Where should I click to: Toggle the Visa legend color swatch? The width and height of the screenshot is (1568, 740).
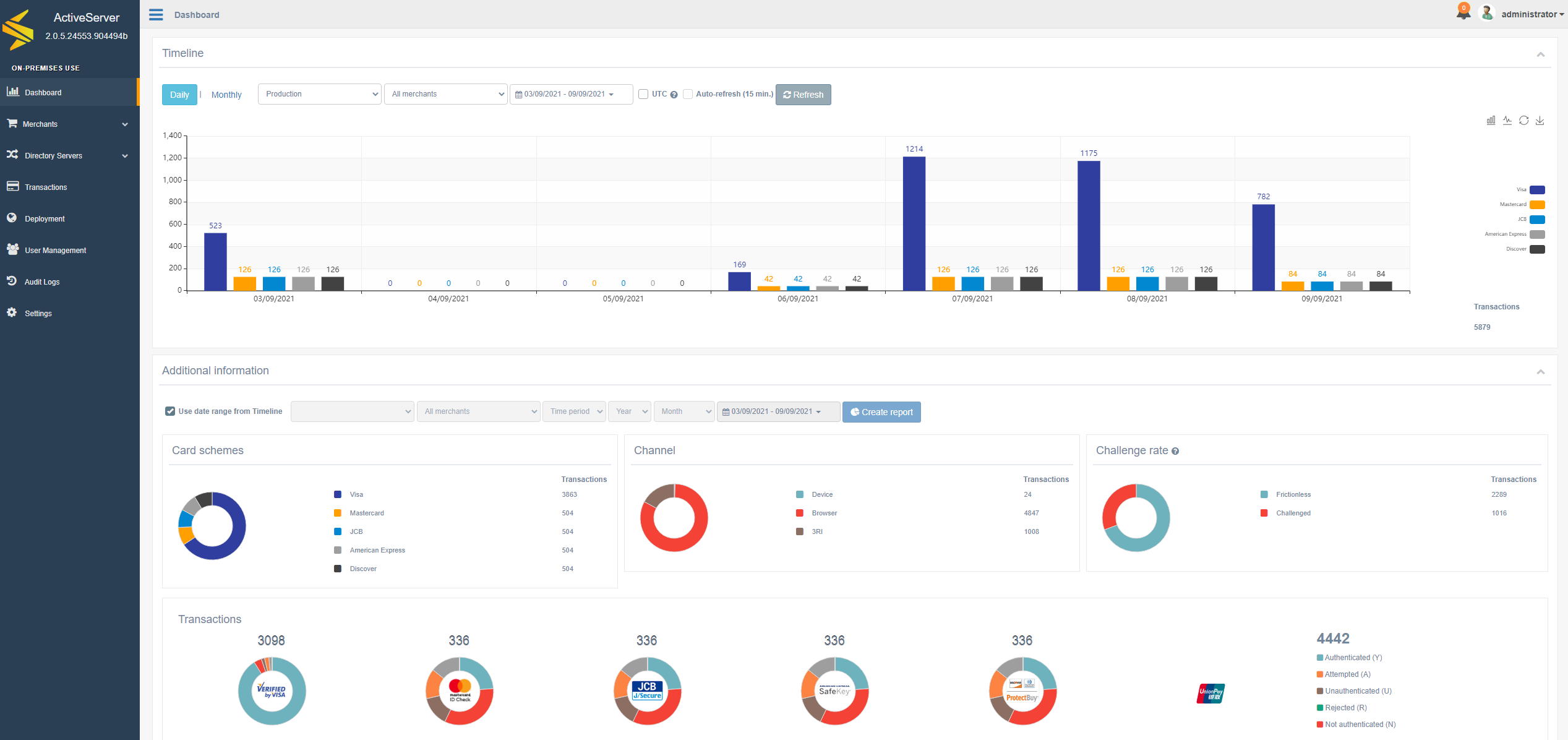tap(1537, 190)
